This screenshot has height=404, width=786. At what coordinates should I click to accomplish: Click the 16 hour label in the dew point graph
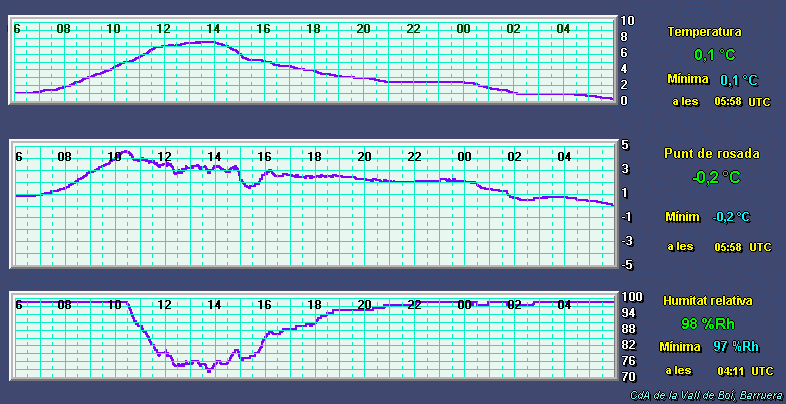tap(265, 157)
